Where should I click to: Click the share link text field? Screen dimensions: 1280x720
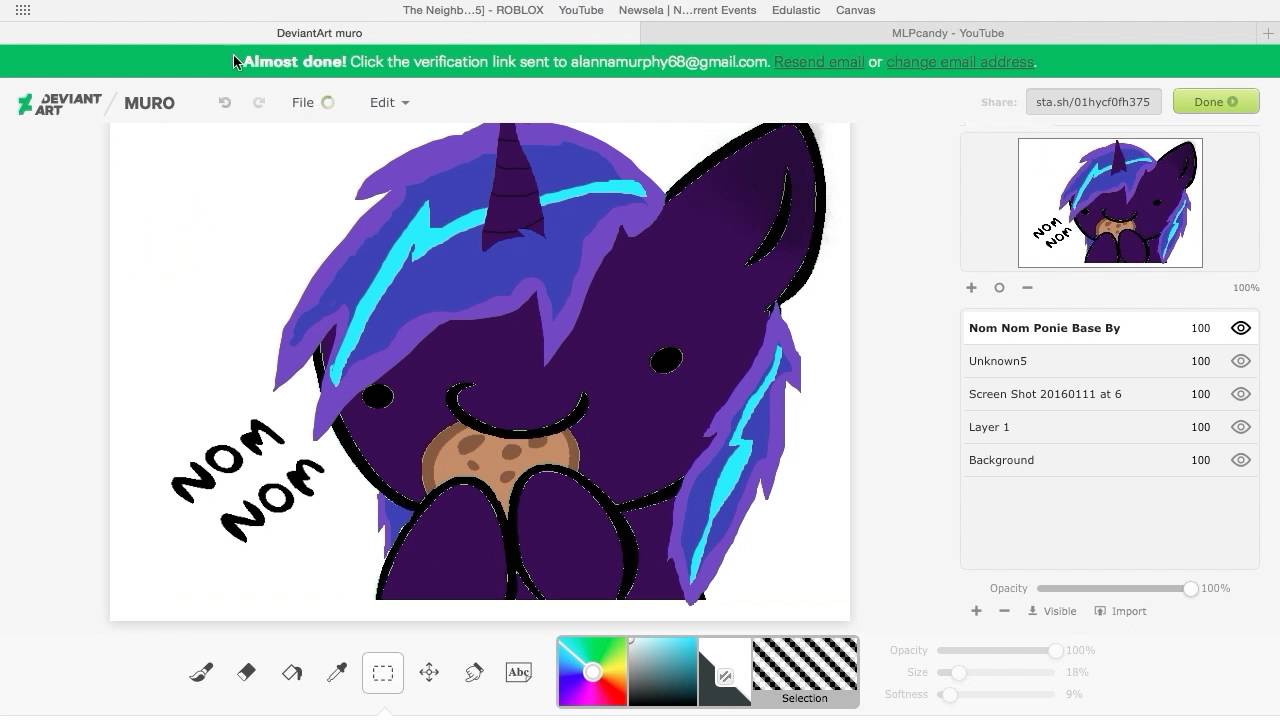(x=1093, y=101)
